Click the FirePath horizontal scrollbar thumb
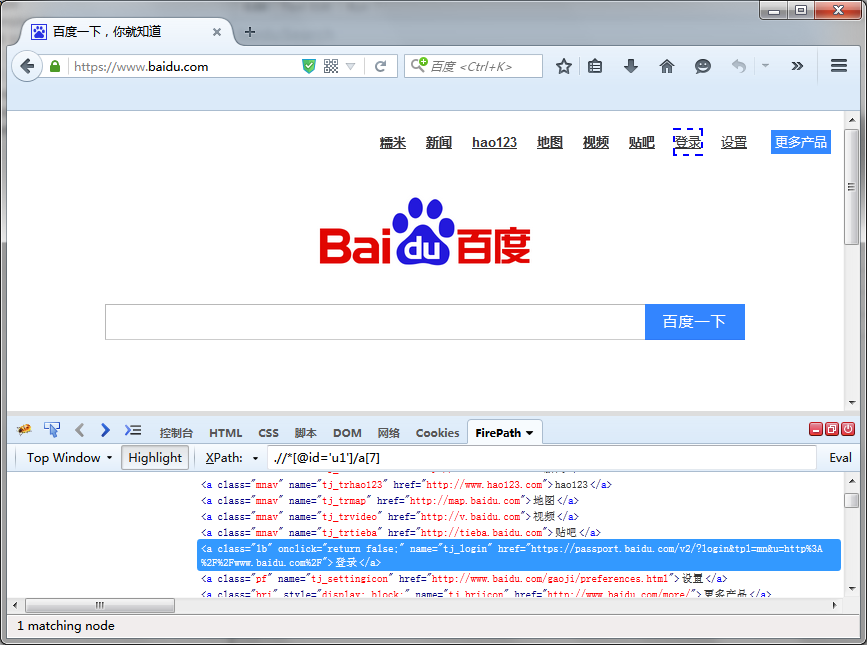867x645 pixels. pos(100,605)
